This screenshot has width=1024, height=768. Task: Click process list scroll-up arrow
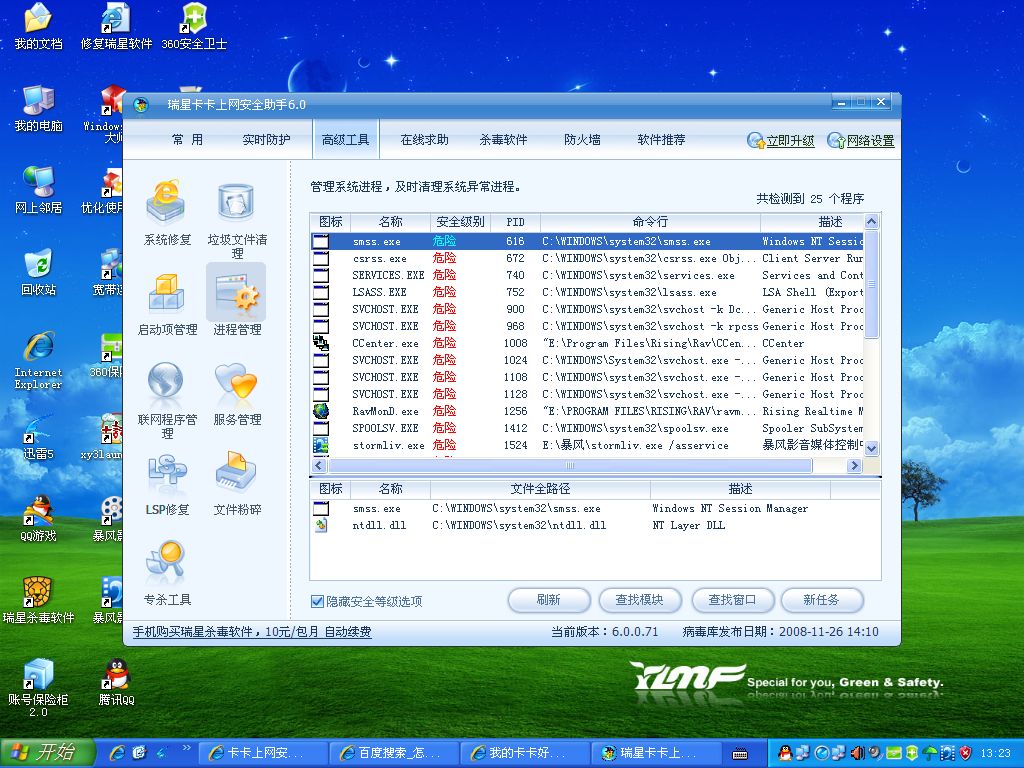click(871, 222)
